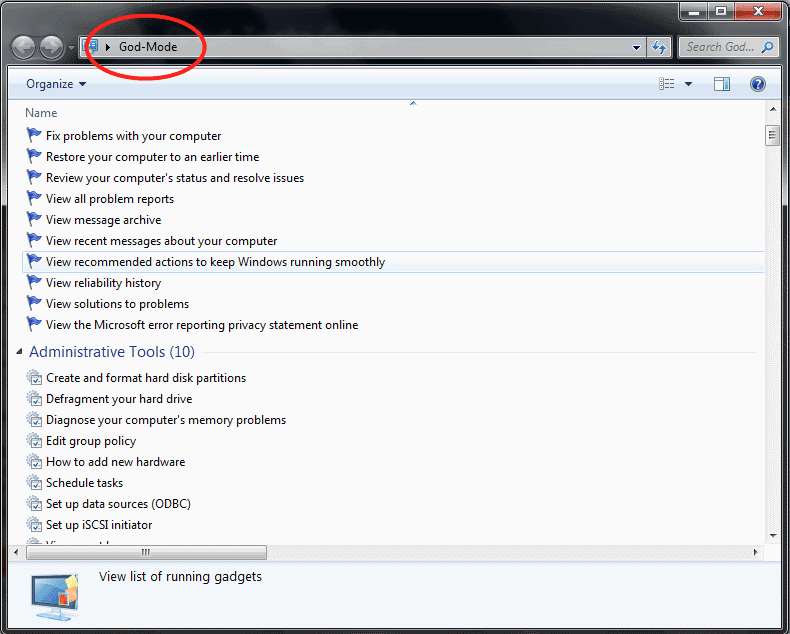Click horizontal scrollbar right arrow
Screen dimensions: 790x634
[x=755, y=552]
